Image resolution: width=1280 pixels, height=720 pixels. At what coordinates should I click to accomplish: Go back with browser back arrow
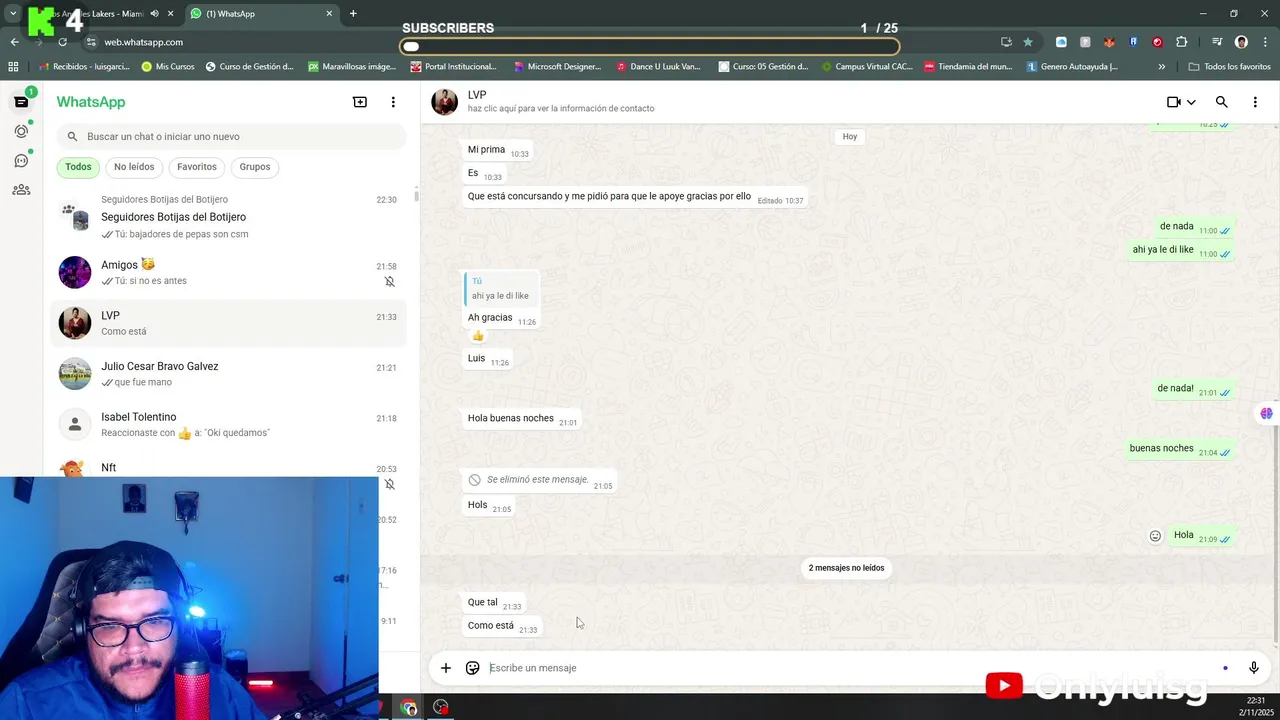14,42
